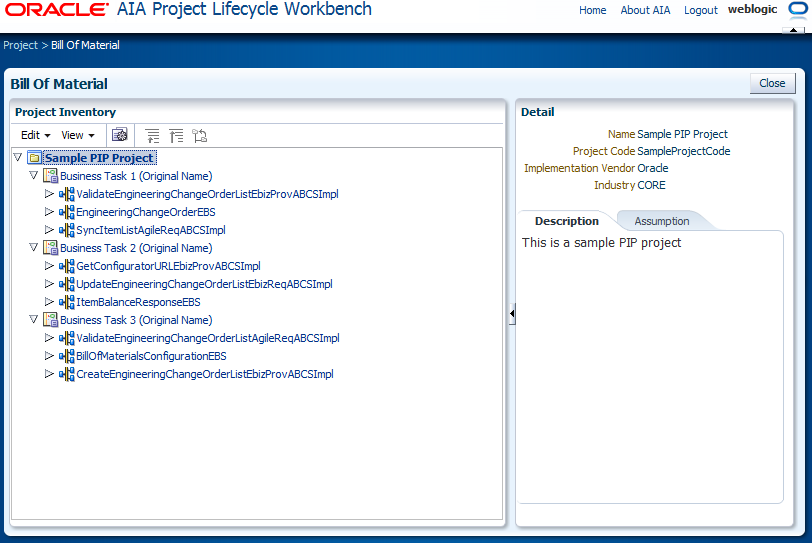Click the Logout link
812x543 pixels.
click(701, 10)
